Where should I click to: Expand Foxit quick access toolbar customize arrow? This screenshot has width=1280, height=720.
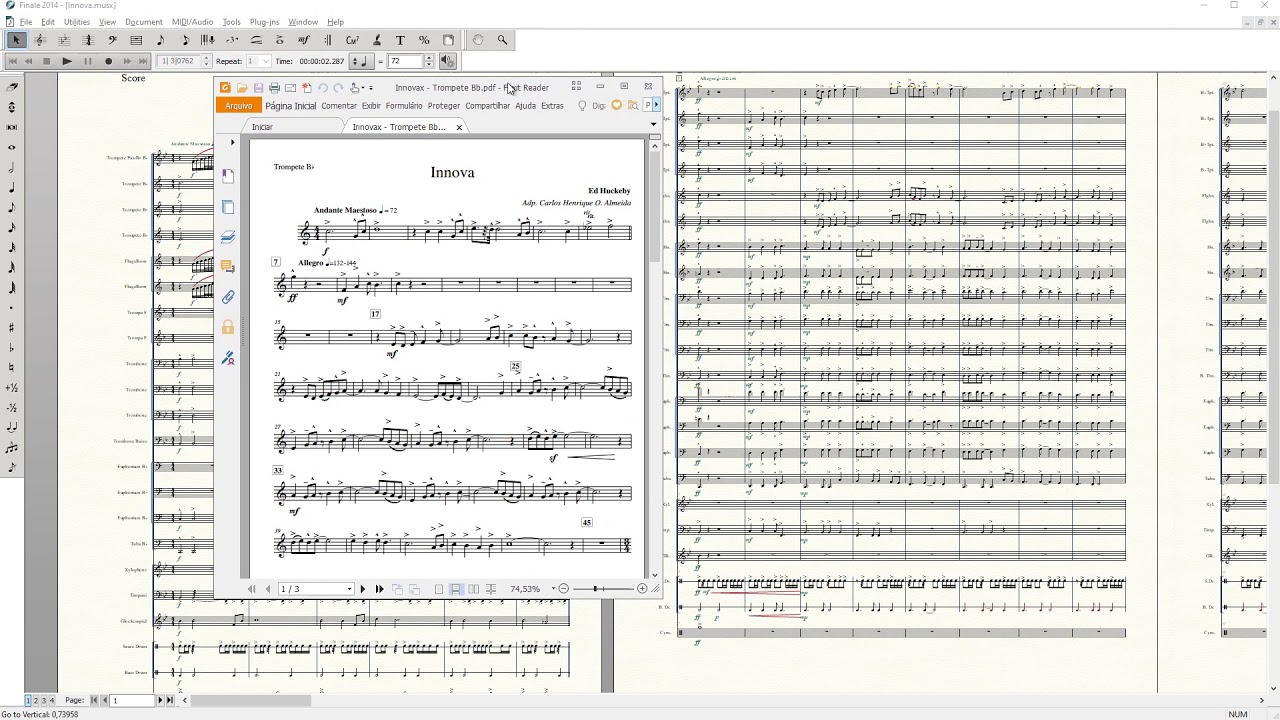click(371, 88)
